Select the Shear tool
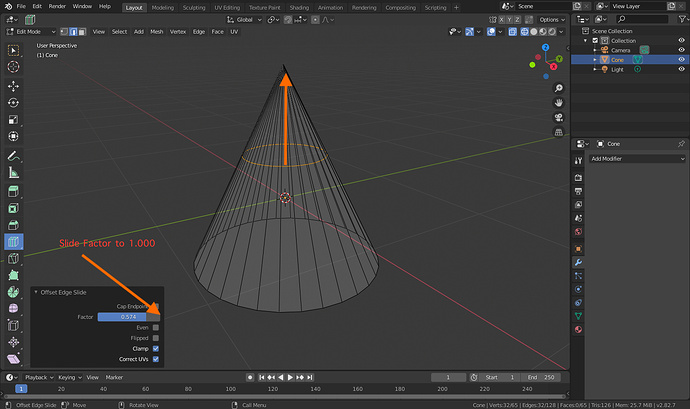This screenshot has width=690, height=409. coord(14,359)
